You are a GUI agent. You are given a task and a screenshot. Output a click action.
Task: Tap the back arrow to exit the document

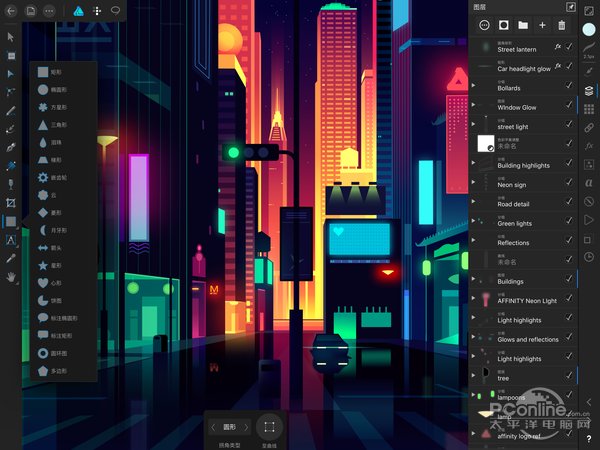(x=11, y=11)
